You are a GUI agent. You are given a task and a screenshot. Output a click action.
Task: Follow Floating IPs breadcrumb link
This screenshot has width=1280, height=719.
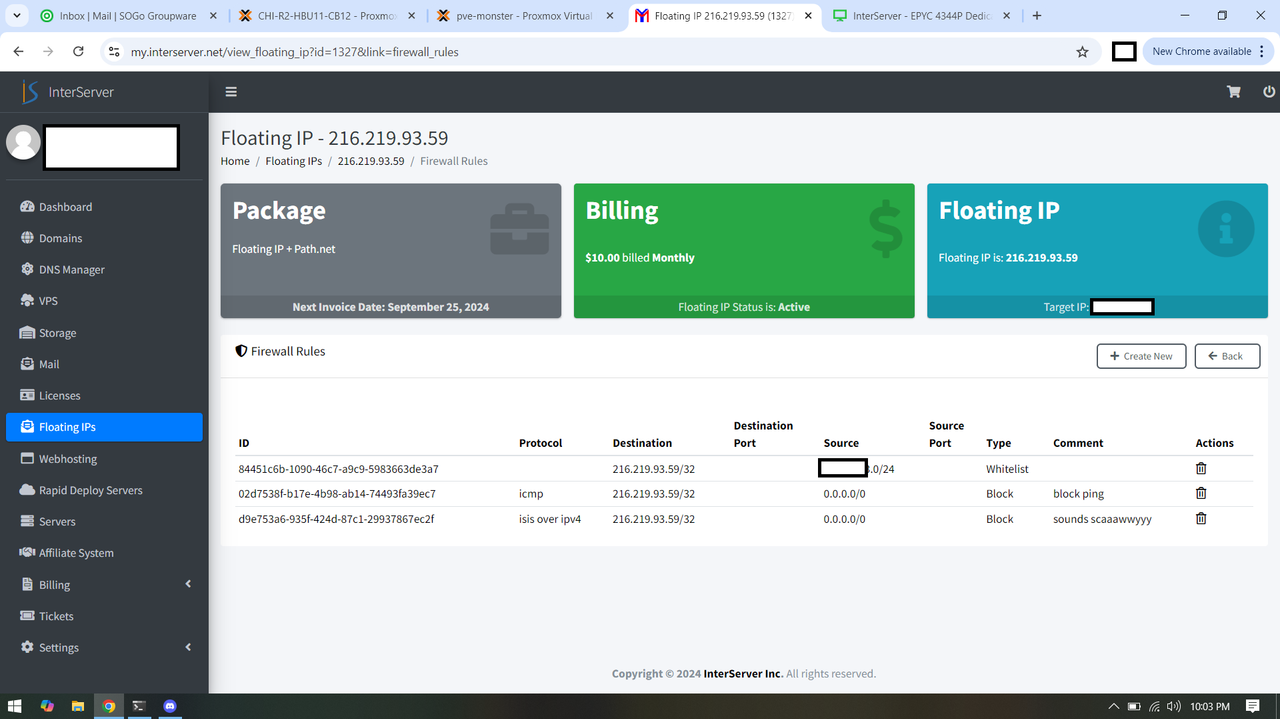coord(294,161)
